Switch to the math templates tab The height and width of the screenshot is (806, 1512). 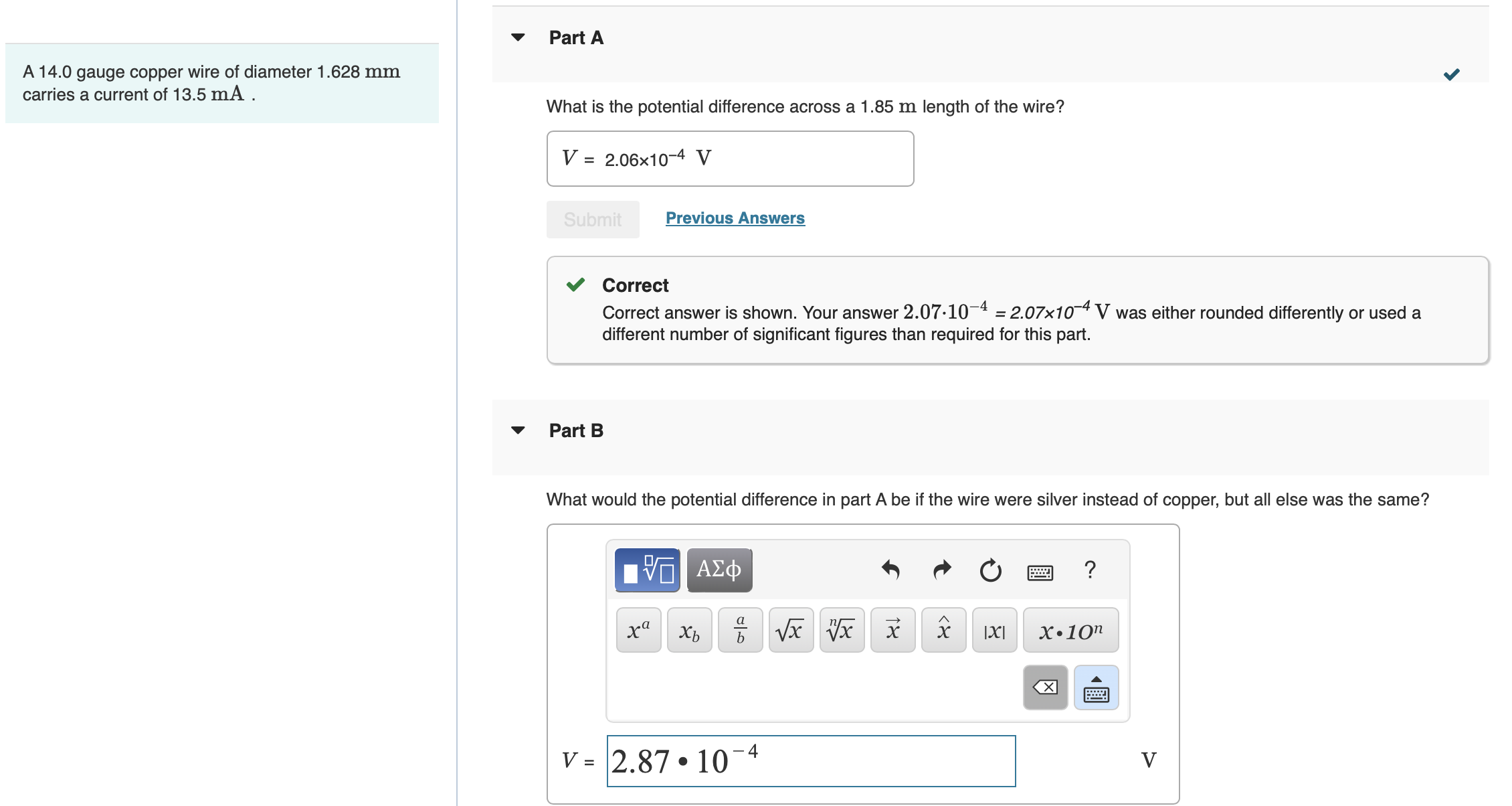point(647,570)
